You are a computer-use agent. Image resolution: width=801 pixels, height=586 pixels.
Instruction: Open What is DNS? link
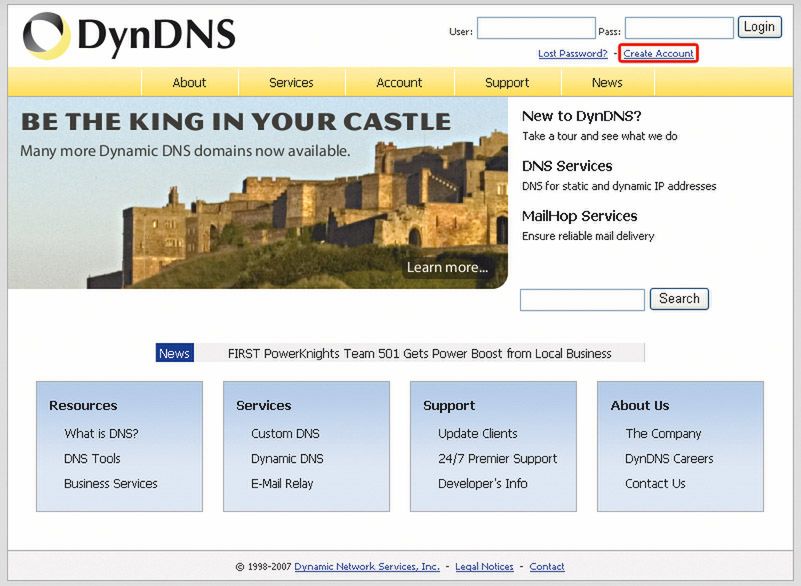click(101, 434)
